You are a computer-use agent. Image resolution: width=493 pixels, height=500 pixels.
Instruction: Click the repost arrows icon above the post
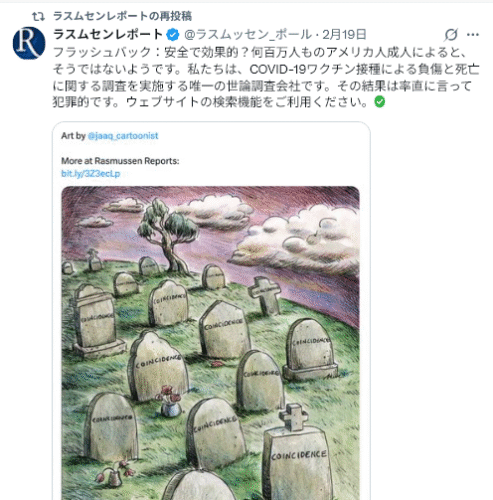coord(38,16)
